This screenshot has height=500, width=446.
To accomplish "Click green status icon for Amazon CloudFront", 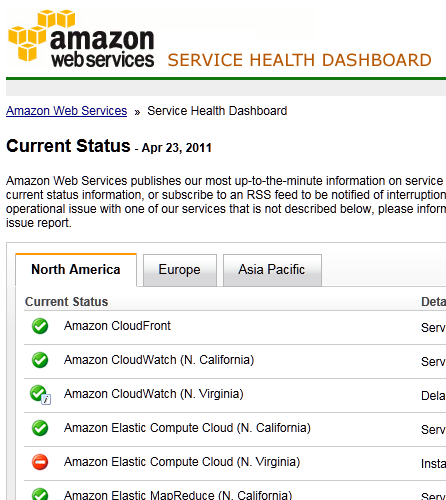I will click(40, 326).
